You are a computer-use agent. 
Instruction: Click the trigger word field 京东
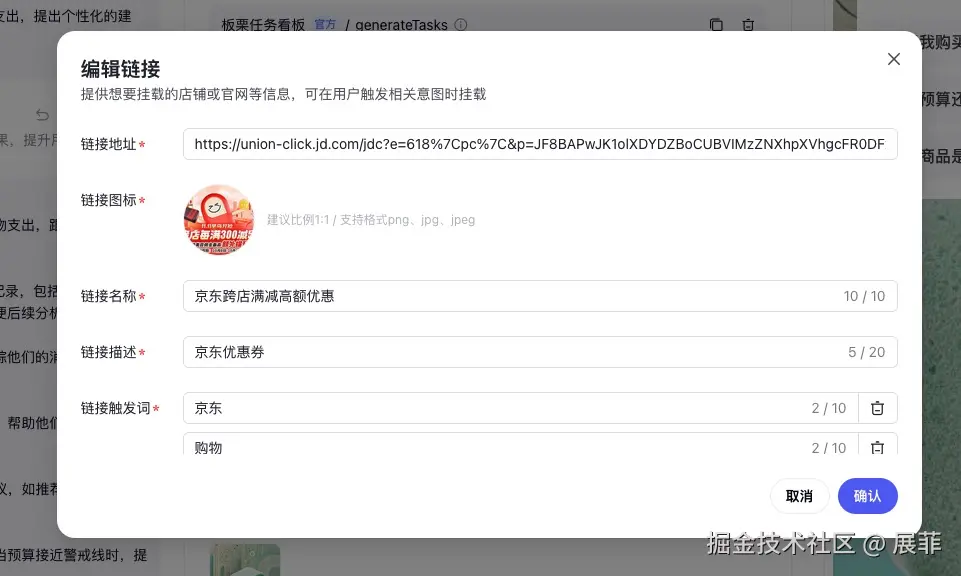click(520, 408)
